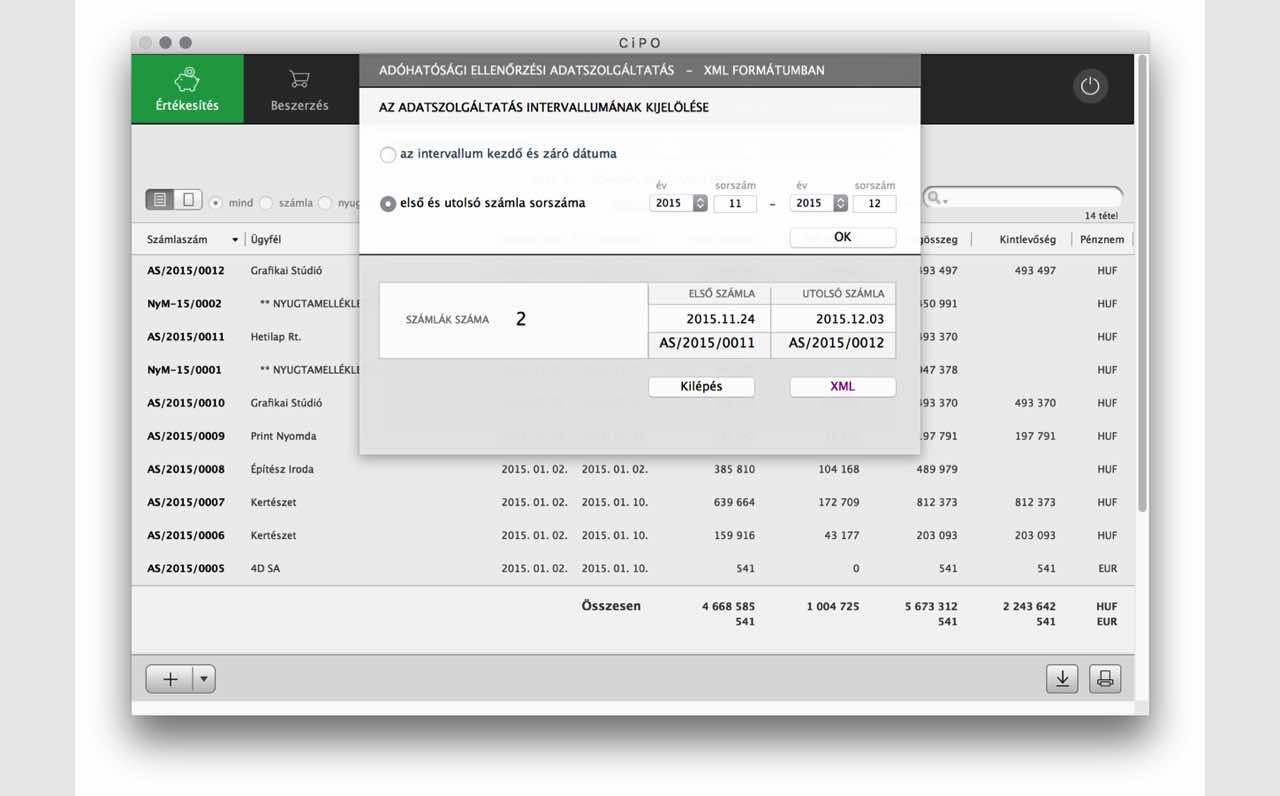
Task: Click the search magnifier icon
Action: pos(936,198)
